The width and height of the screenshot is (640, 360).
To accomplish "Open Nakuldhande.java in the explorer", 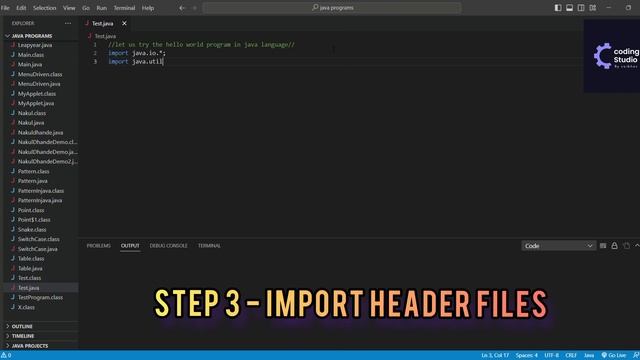I will pos(40,132).
